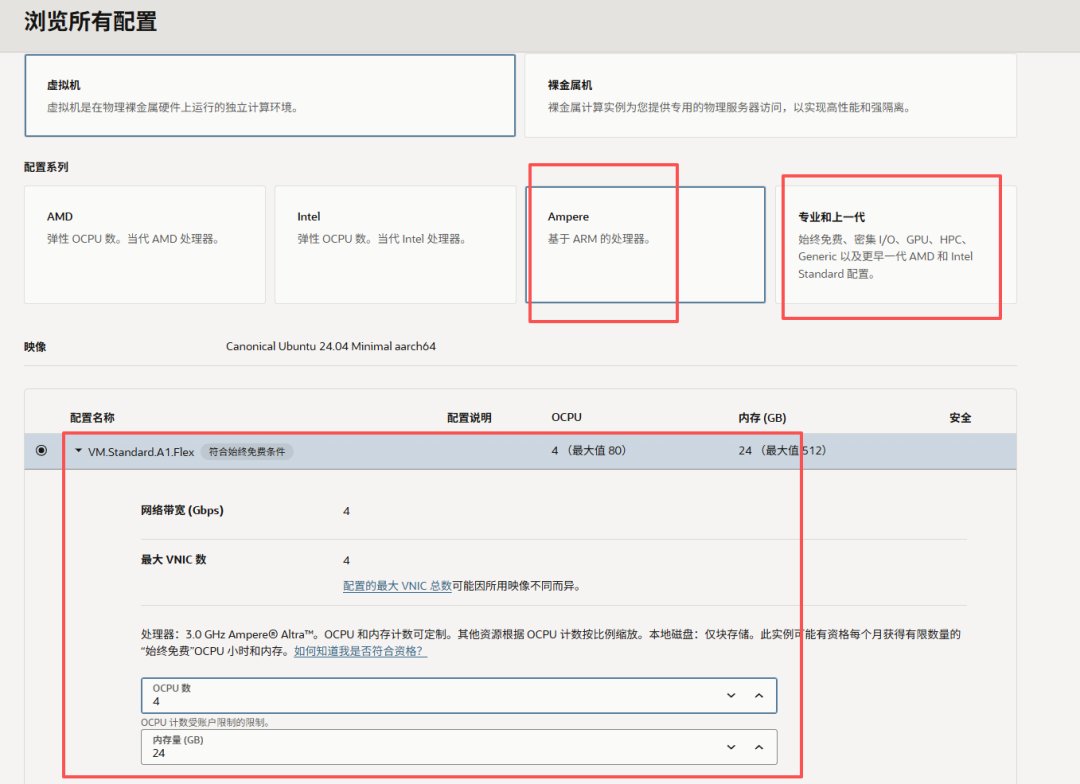This screenshot has height=784, width=1080.
Task: Click the Canonical Ubuntu 24.04 Minimal aarch64 image name
Action: pyautogui.click(x=331, y=346)
